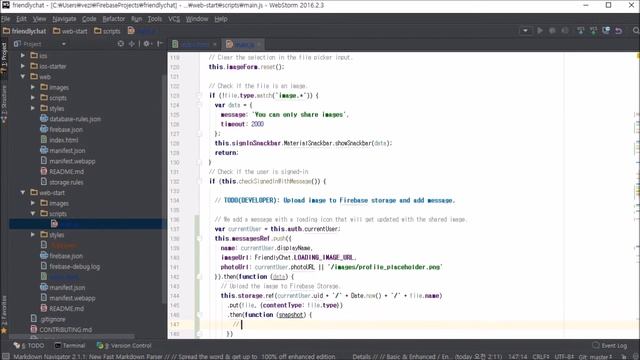Collapse the web-start scripts folder
The height and width of the screenshot is (360, 640).
click(33, 213)
